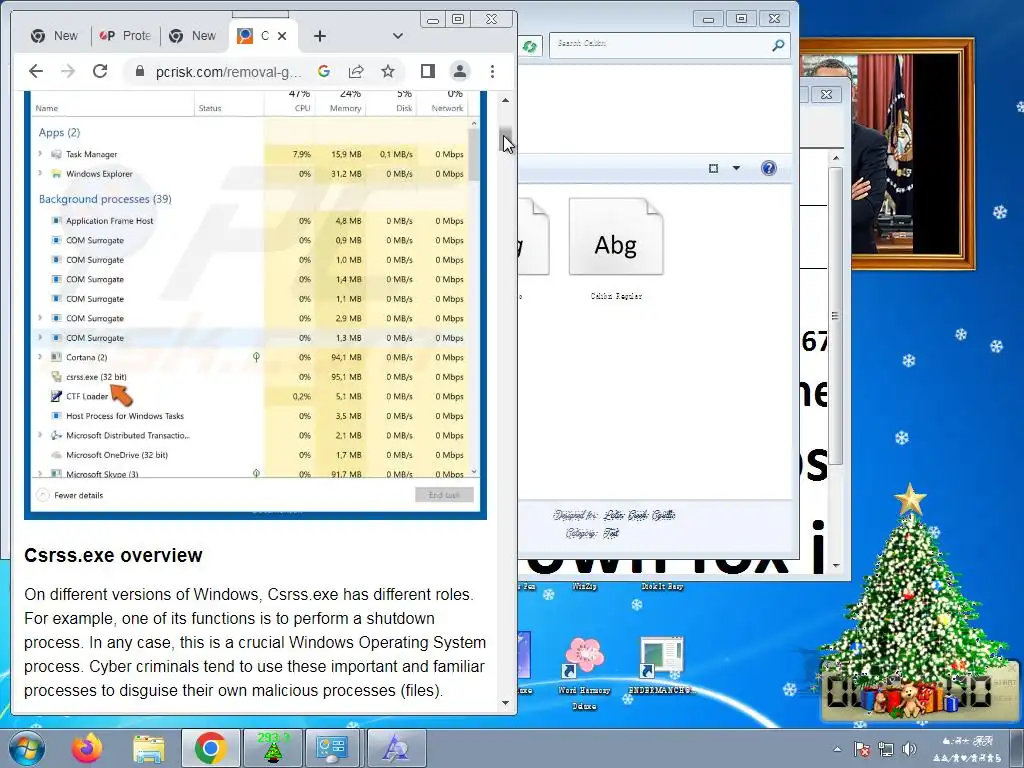This screenshot has height=768, width=1024.
Task: Open Chrome side panel
Action: (428, 71)
